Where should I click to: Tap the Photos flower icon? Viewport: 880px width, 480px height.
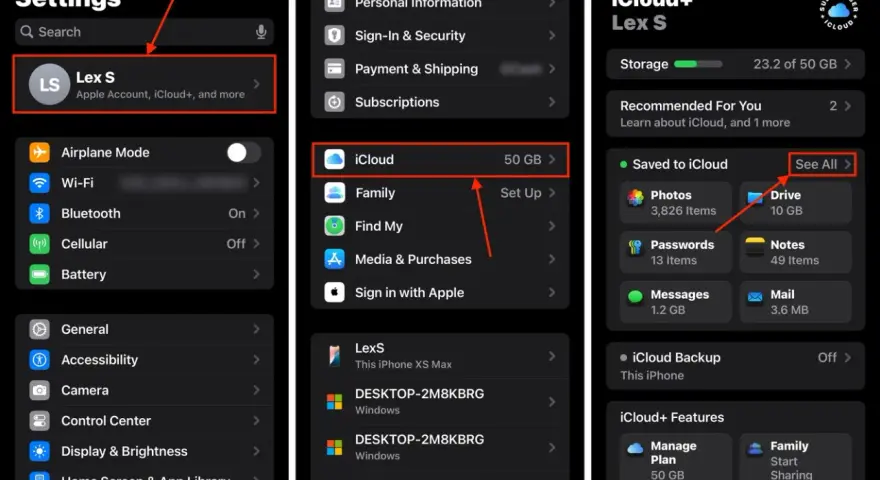click(635, 198)
